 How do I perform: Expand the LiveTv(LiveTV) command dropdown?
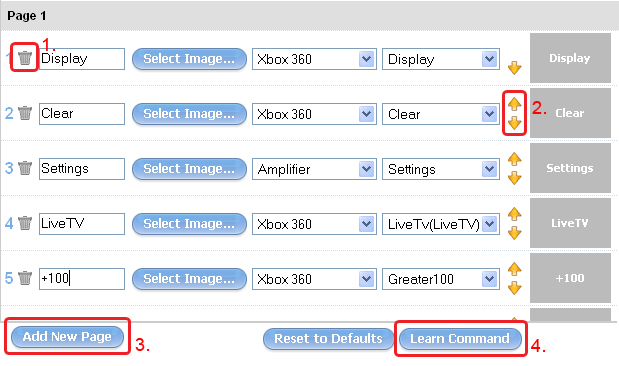click(x=441, y=224)
